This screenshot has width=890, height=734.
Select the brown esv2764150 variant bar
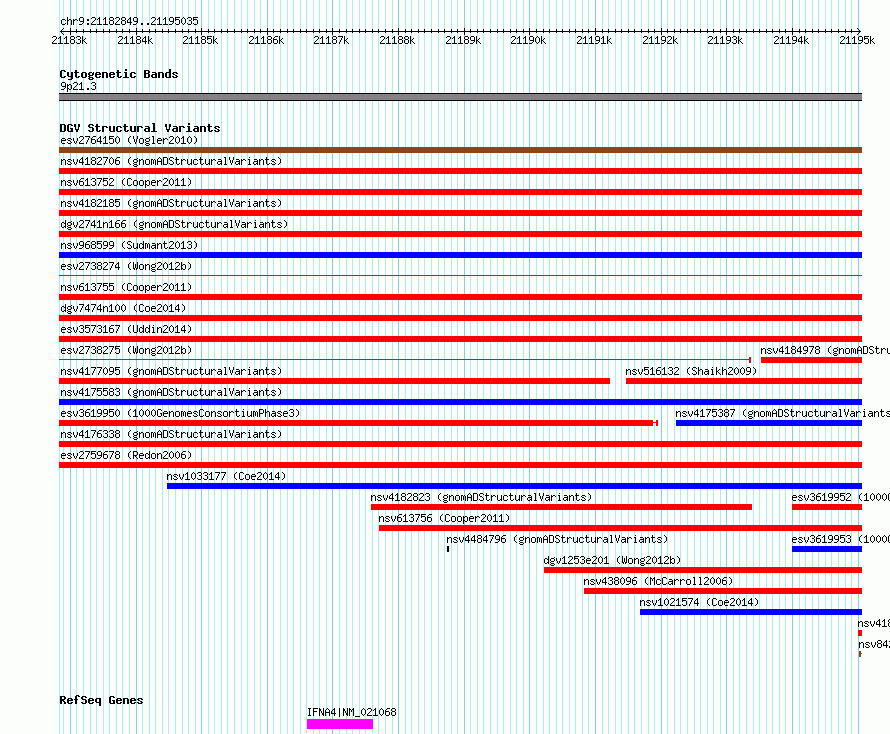point(460,150)
